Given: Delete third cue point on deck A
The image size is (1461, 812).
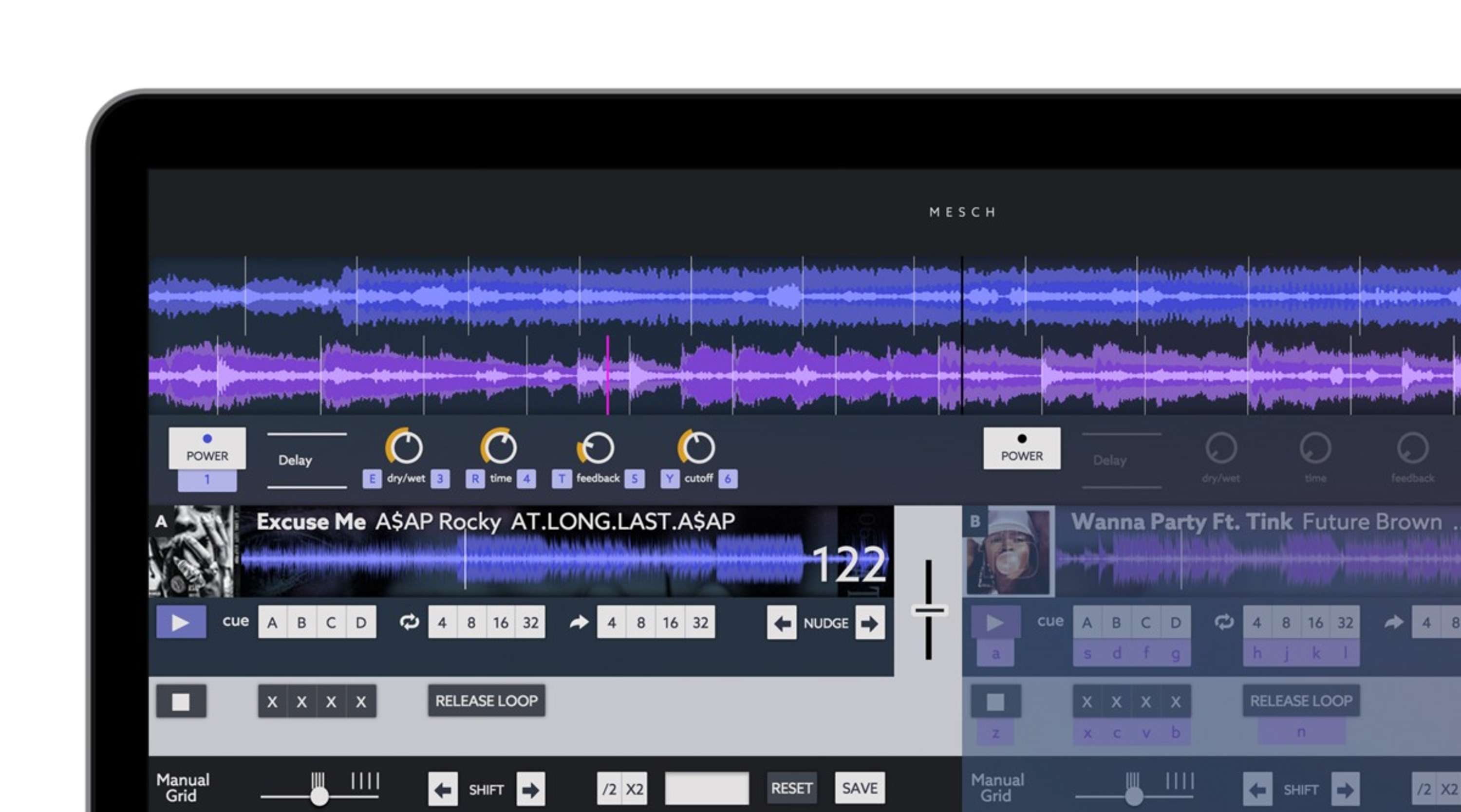Looking at the screenshot, I should pyautogui.click(x=332, y=701).
